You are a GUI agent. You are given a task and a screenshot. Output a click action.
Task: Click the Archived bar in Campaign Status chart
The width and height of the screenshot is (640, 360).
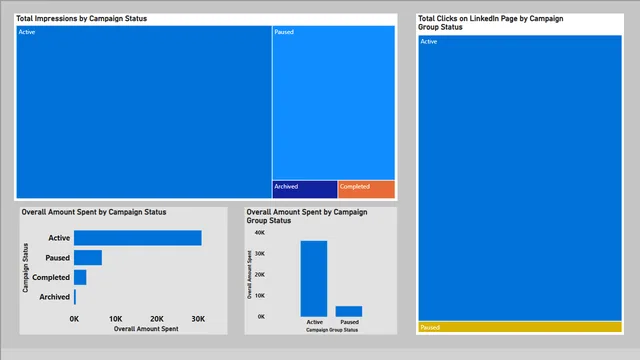(75, 297)
